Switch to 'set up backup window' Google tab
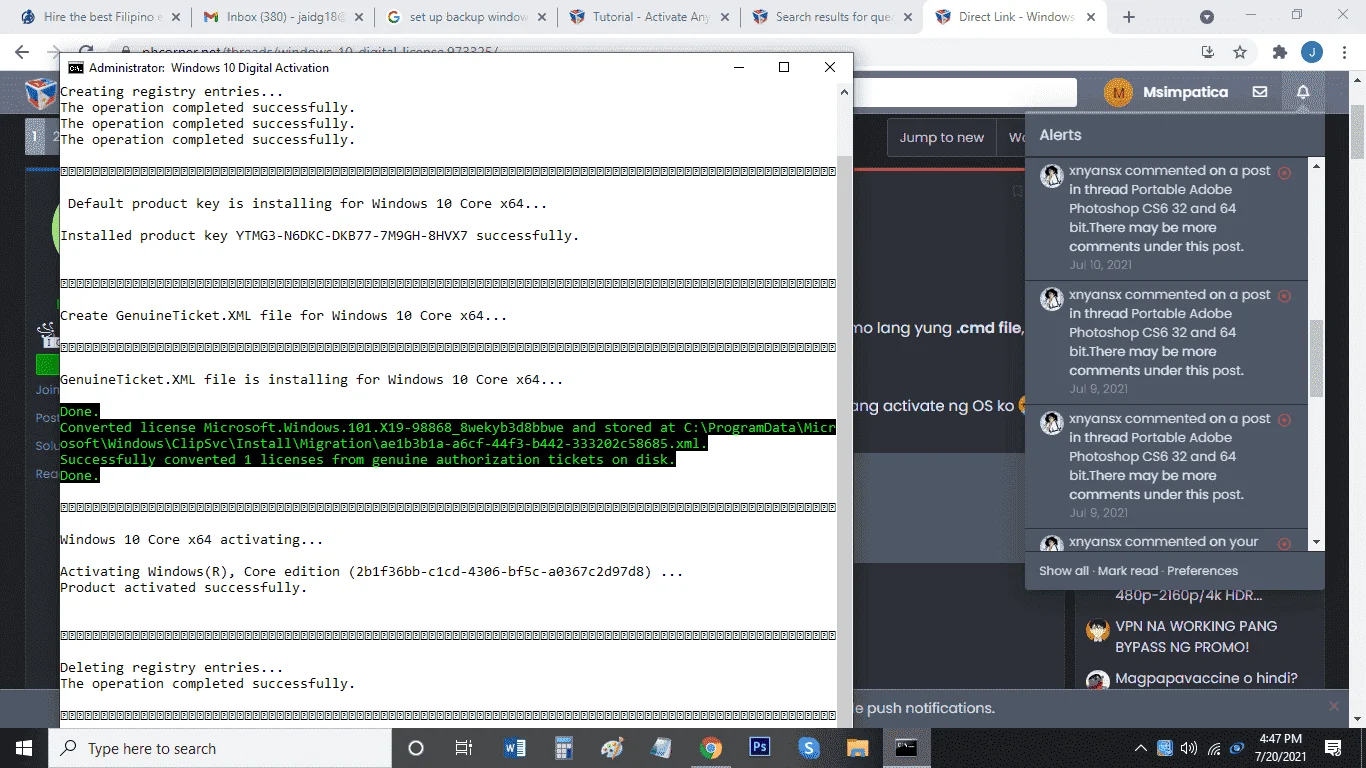 tap(465, 17)
